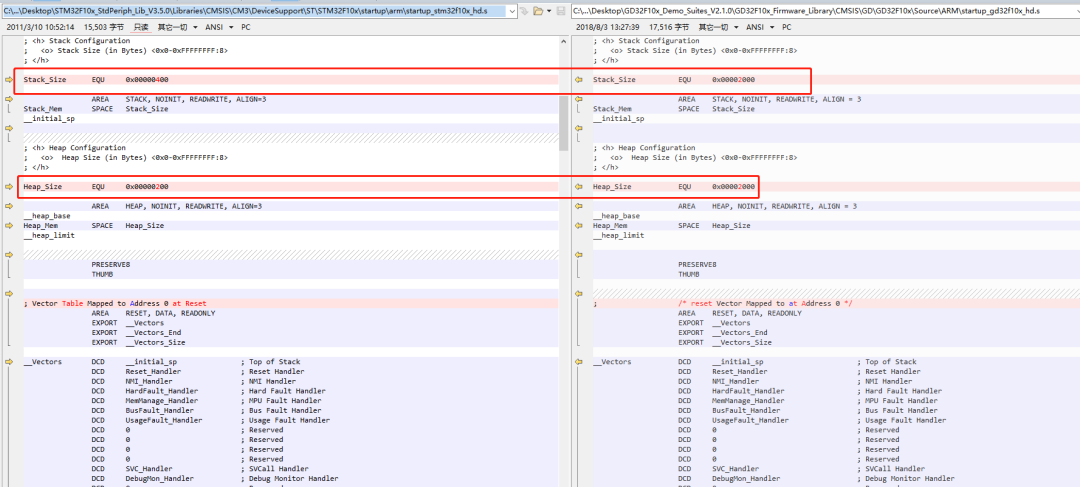Click Reset_Handler entry in left pane
This screenshot has height=487, width=1080.
tap(153, 371)
